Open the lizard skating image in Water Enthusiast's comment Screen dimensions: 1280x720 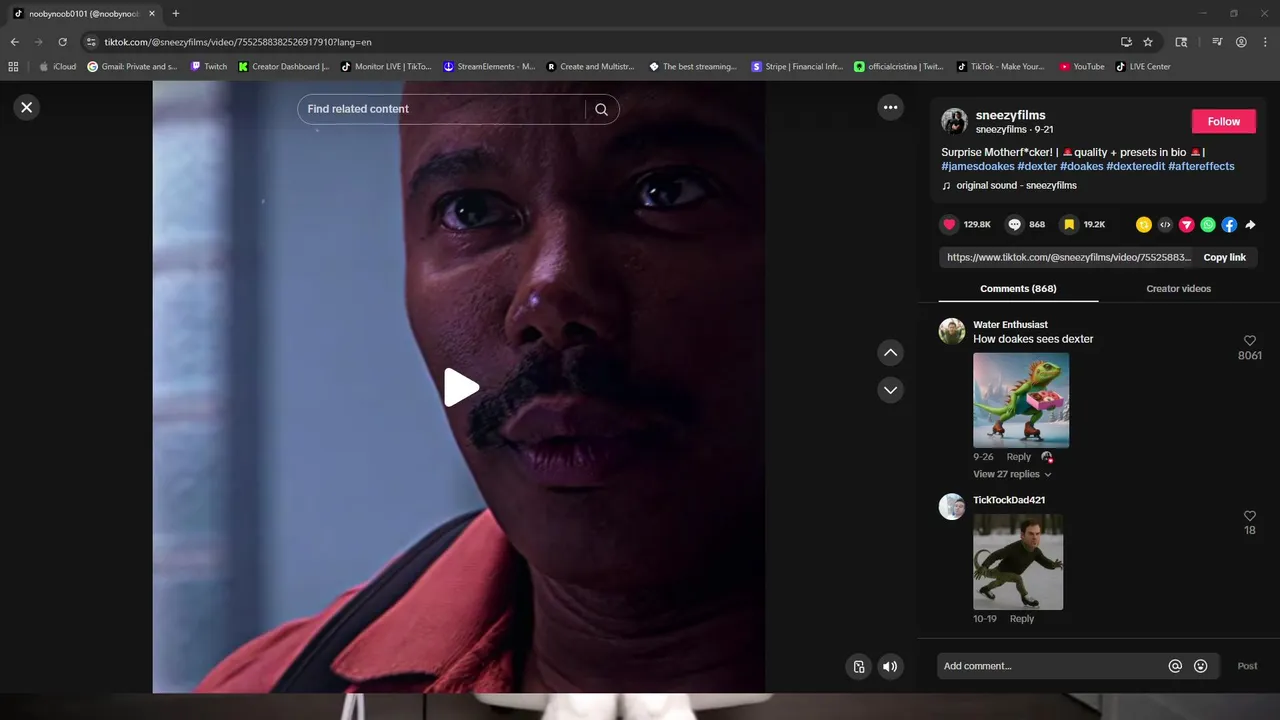1021,400
